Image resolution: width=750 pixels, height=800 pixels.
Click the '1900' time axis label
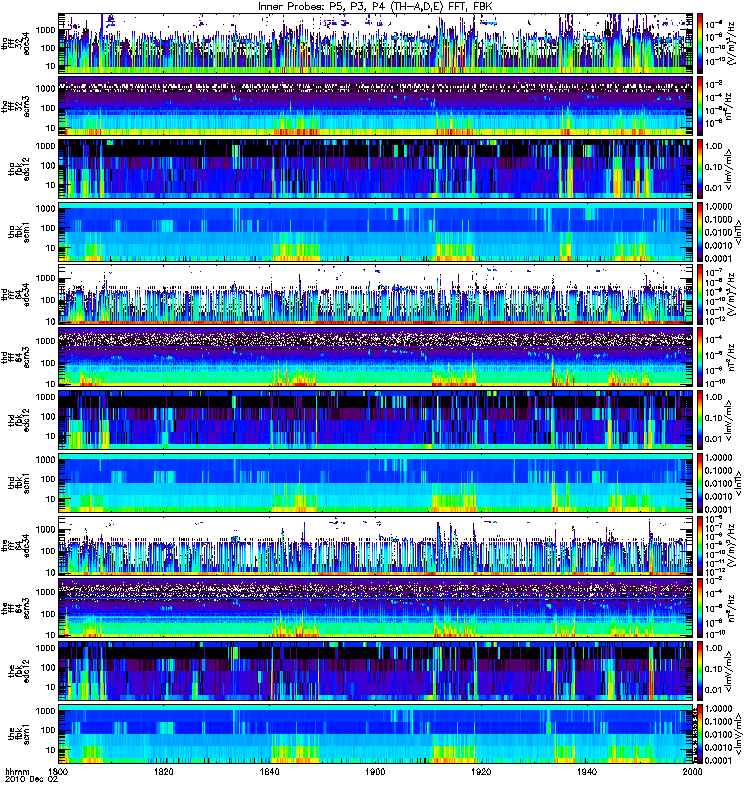pos(376,771)
